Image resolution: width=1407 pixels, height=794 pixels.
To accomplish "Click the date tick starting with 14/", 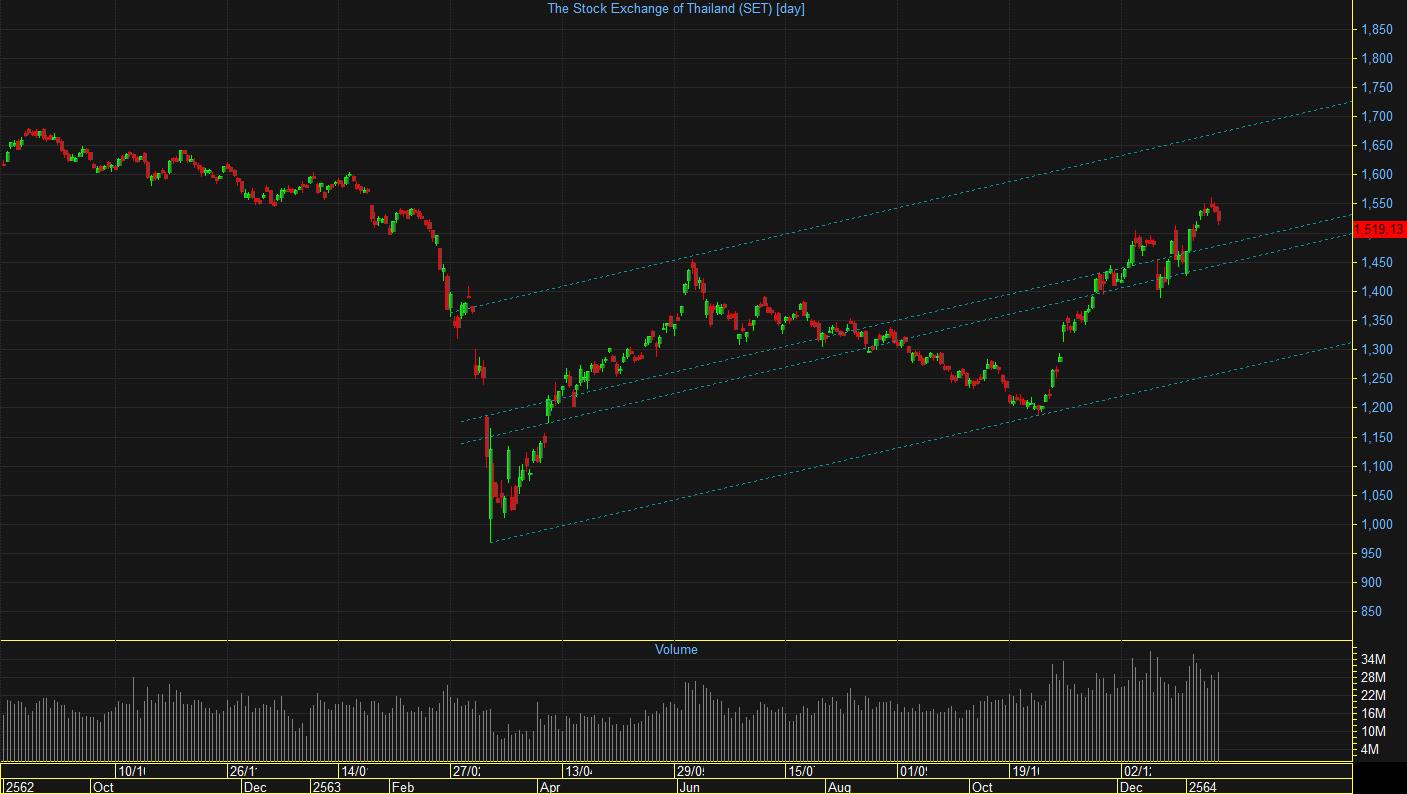I will pos(354,772).
